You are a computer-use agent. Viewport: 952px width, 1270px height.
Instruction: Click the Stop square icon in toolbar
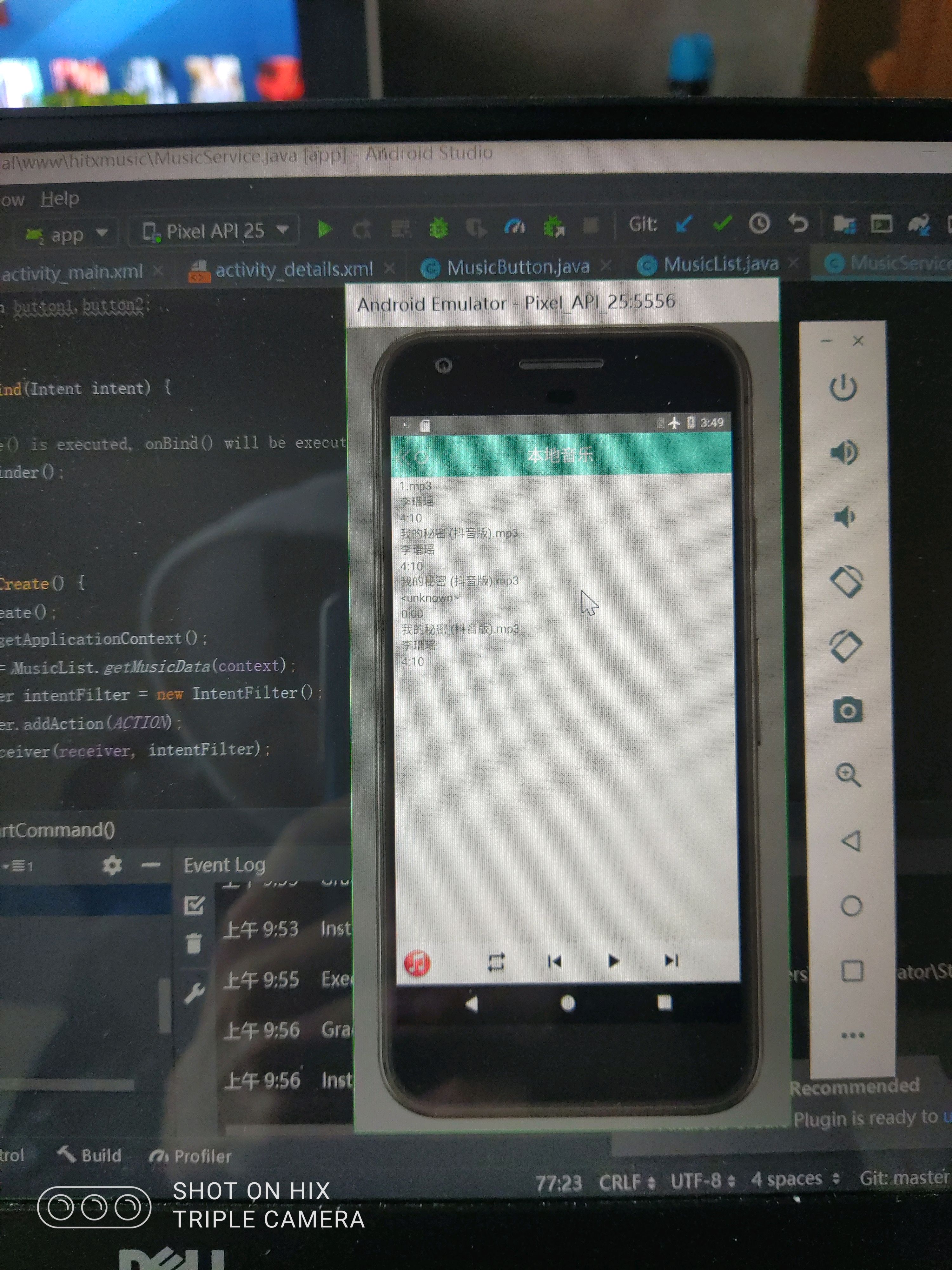(591, 225)
